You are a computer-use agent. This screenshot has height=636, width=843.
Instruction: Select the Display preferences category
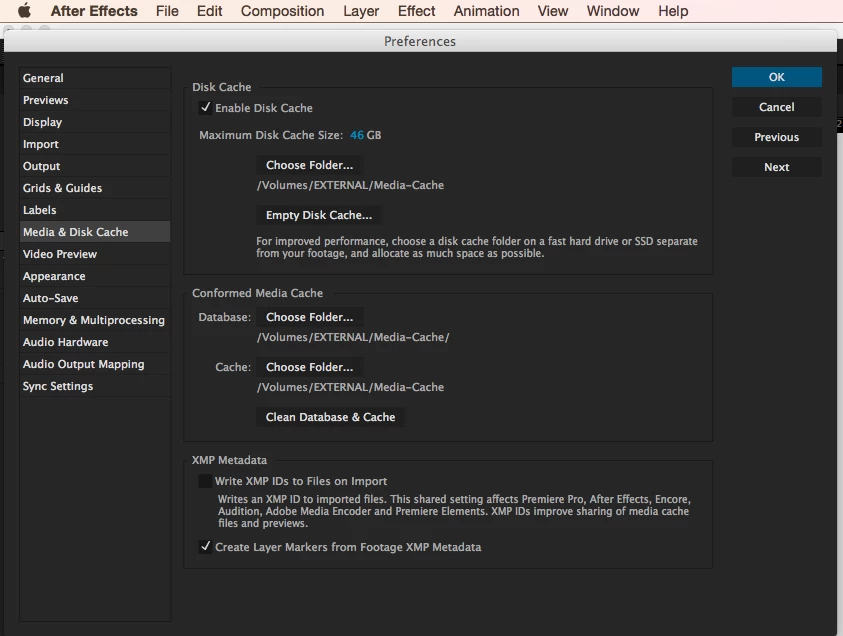95,122
